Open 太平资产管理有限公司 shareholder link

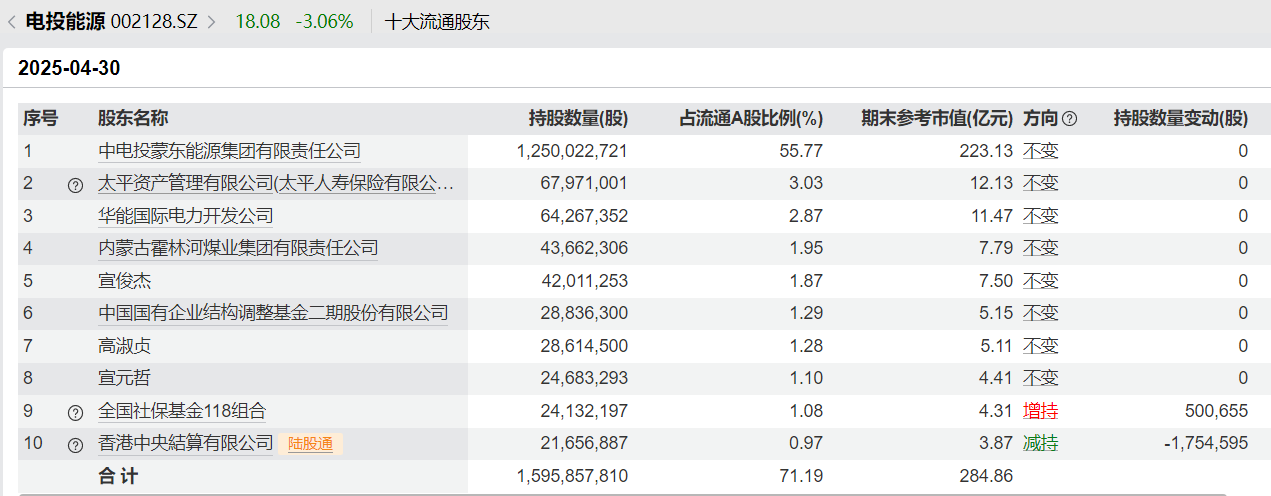tap(276, 184)
